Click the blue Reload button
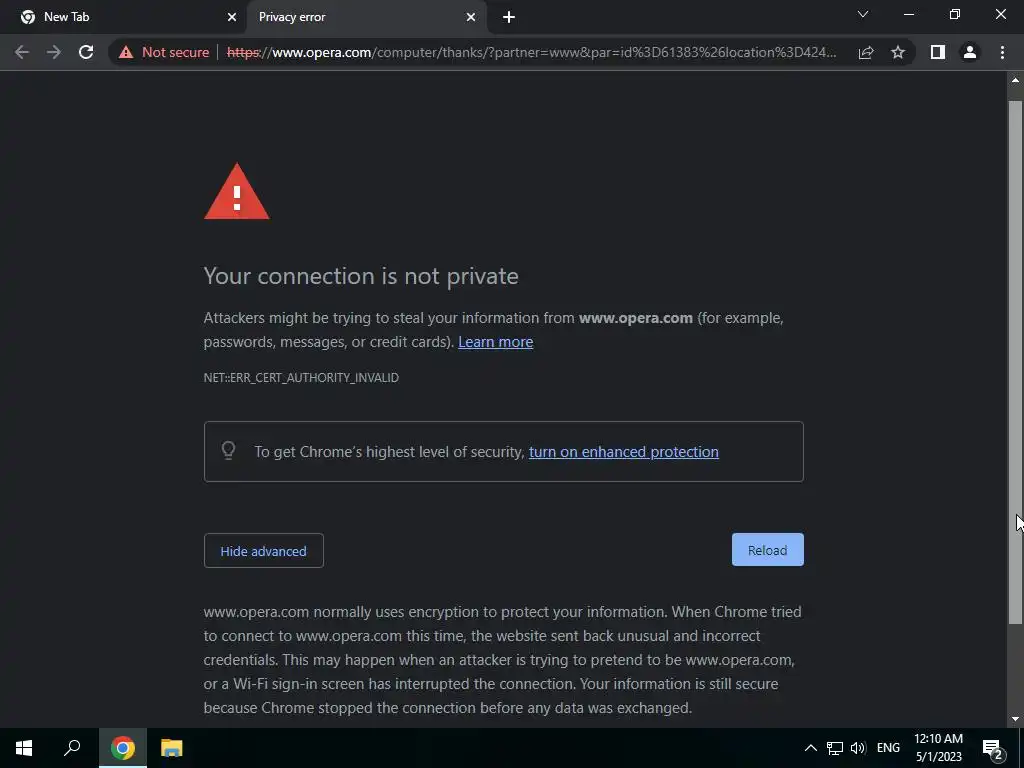 767,550
